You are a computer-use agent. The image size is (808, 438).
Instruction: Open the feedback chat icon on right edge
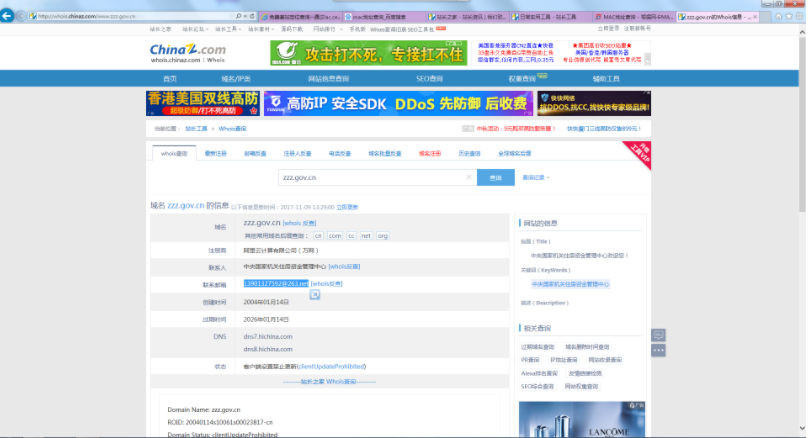coord(658,335)
